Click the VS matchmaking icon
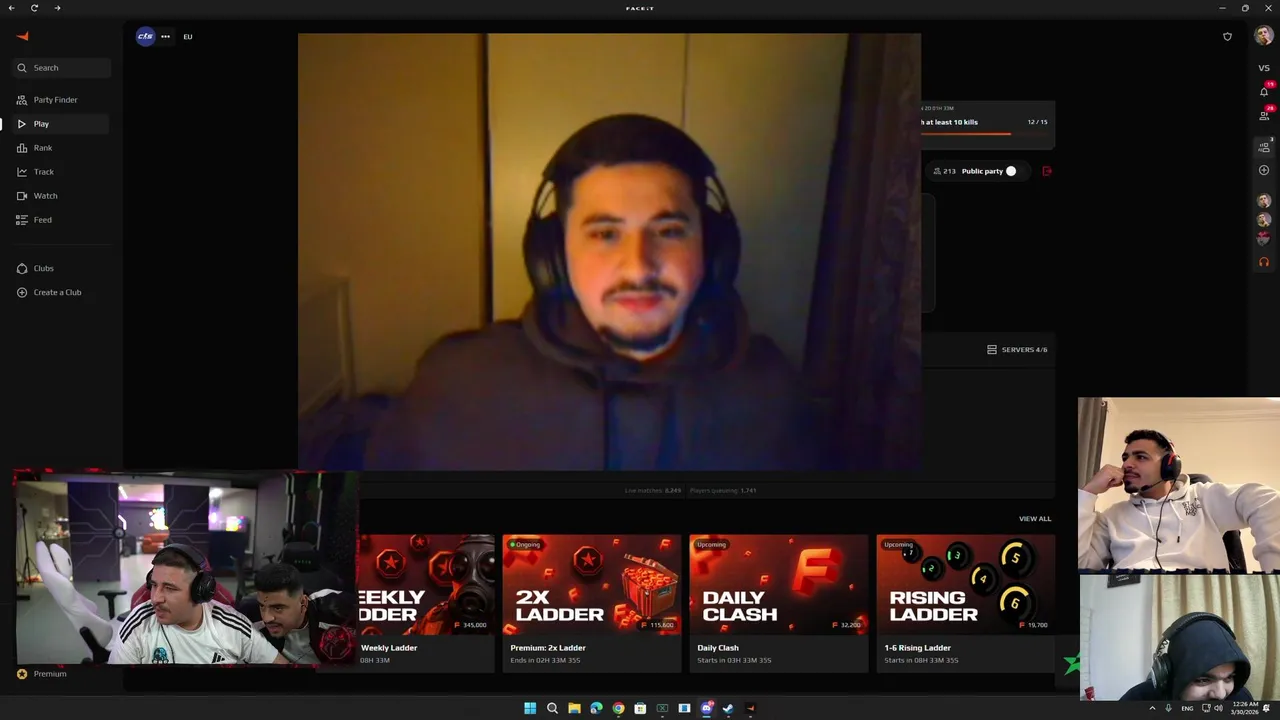The height and width of the screenshot is (720, 1280). pyautogui.click(x=1264, y=68)
